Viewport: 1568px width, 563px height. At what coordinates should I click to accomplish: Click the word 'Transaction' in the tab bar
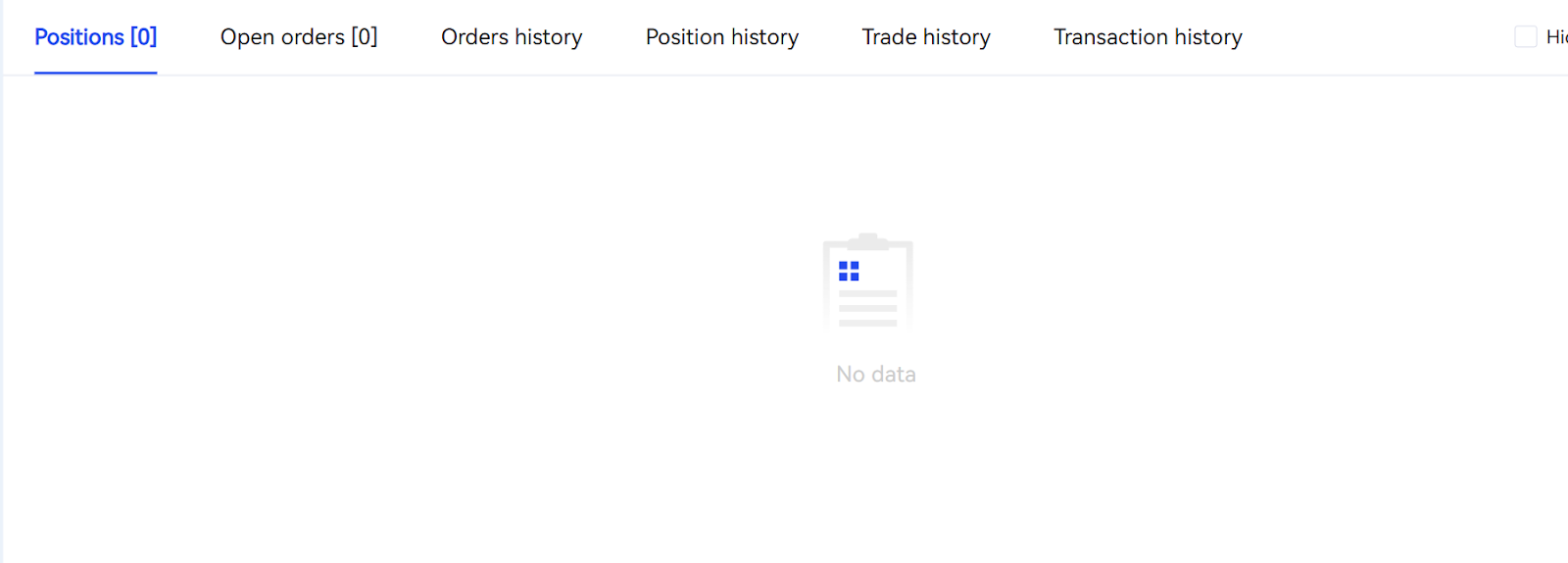[1110, 37]
